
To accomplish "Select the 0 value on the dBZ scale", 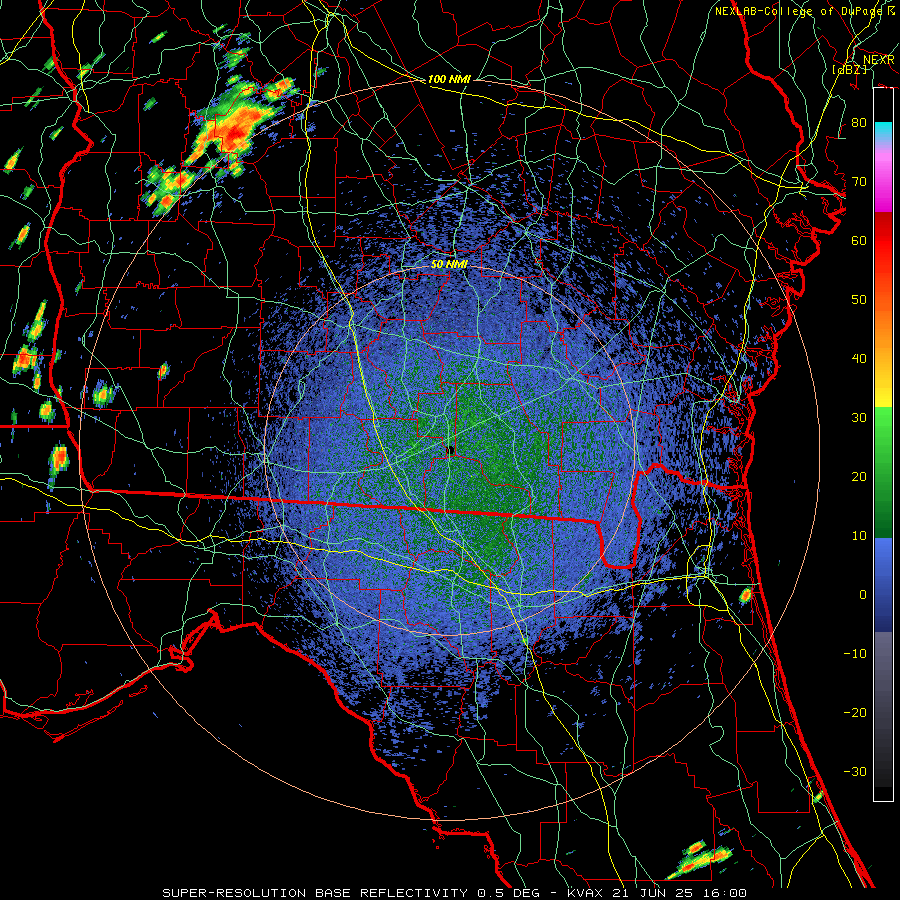I will click(x=863, y=595).
